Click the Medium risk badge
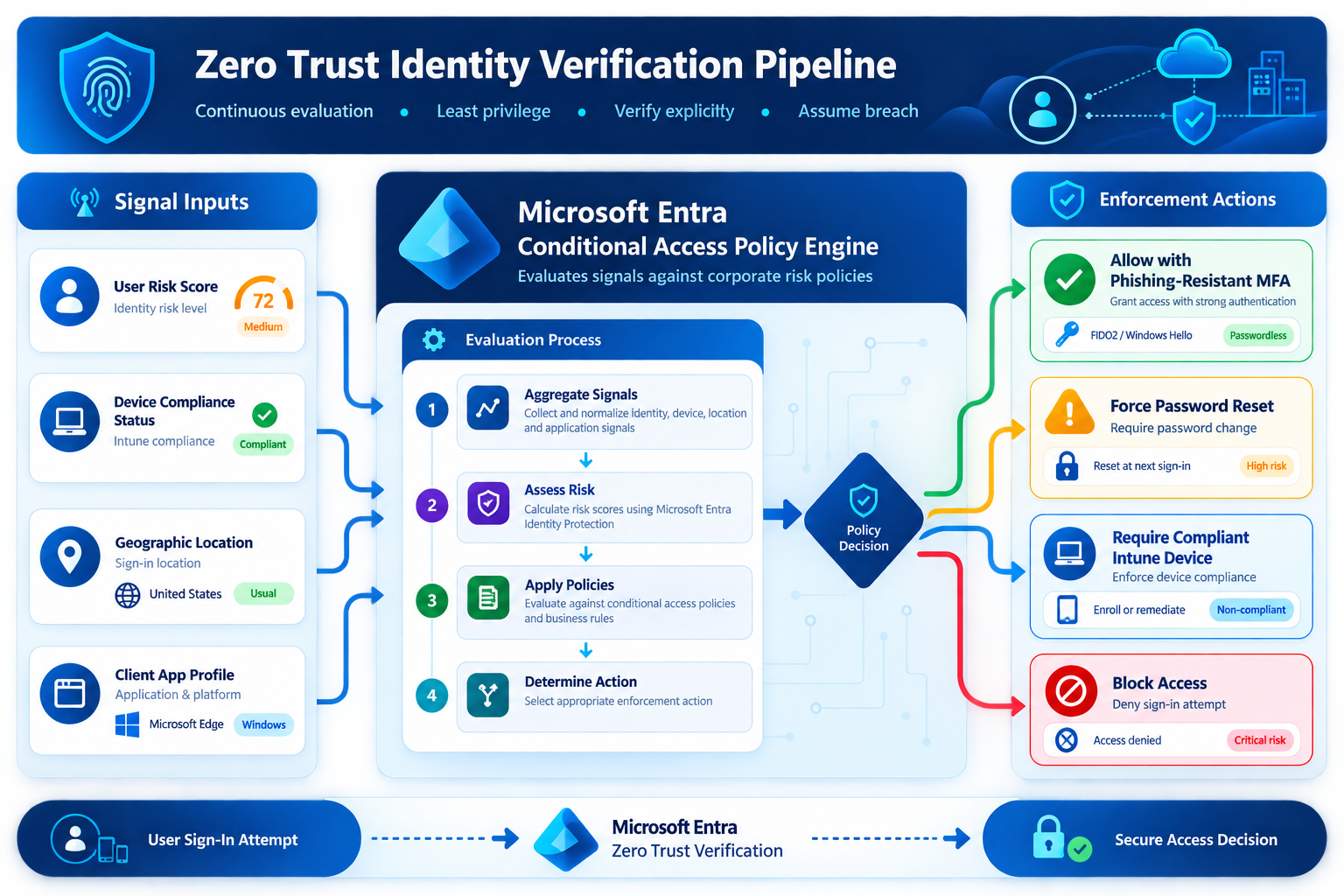Viewport: 1344px width, 896px height. click(x=263, y=326)
